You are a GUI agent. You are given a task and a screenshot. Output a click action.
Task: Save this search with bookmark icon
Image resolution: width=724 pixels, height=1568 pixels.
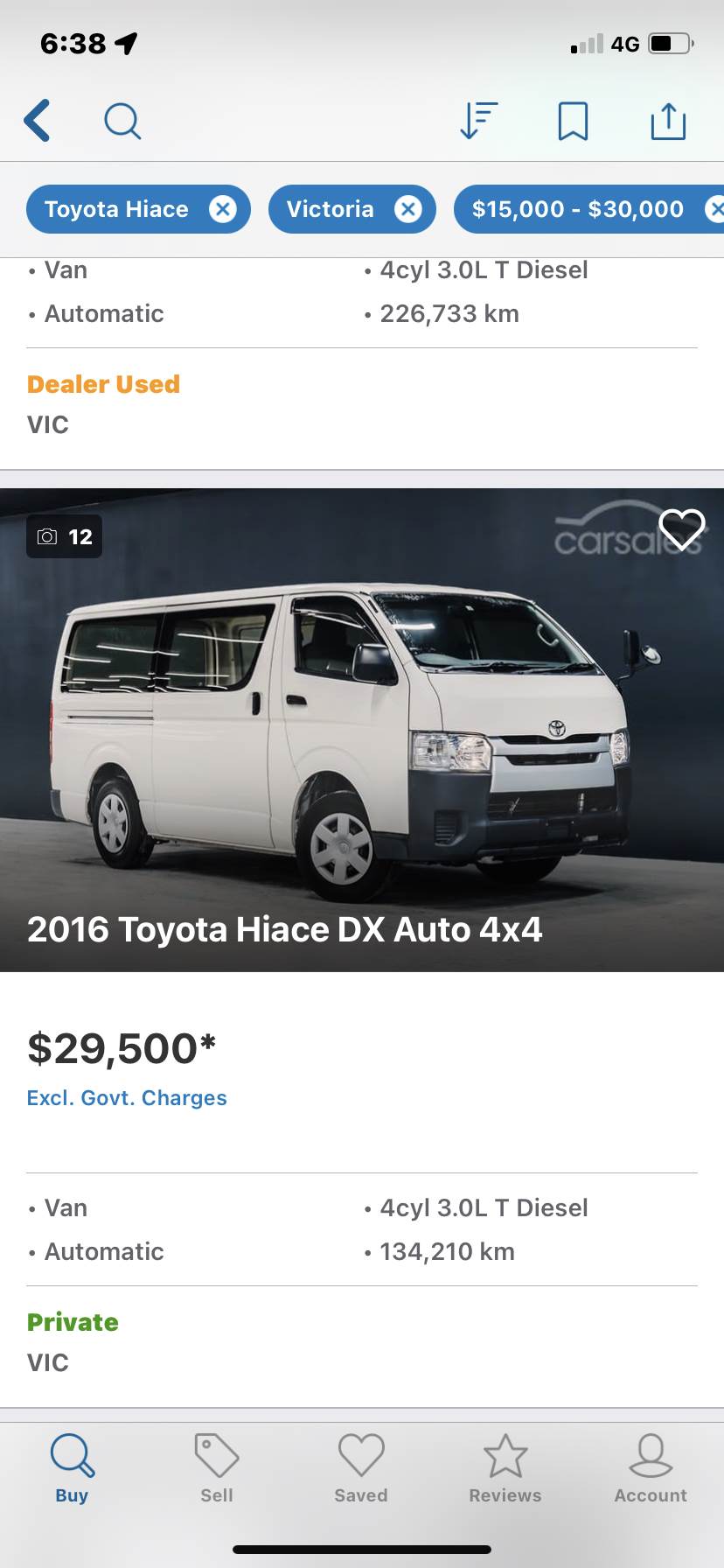pos(574,121)
